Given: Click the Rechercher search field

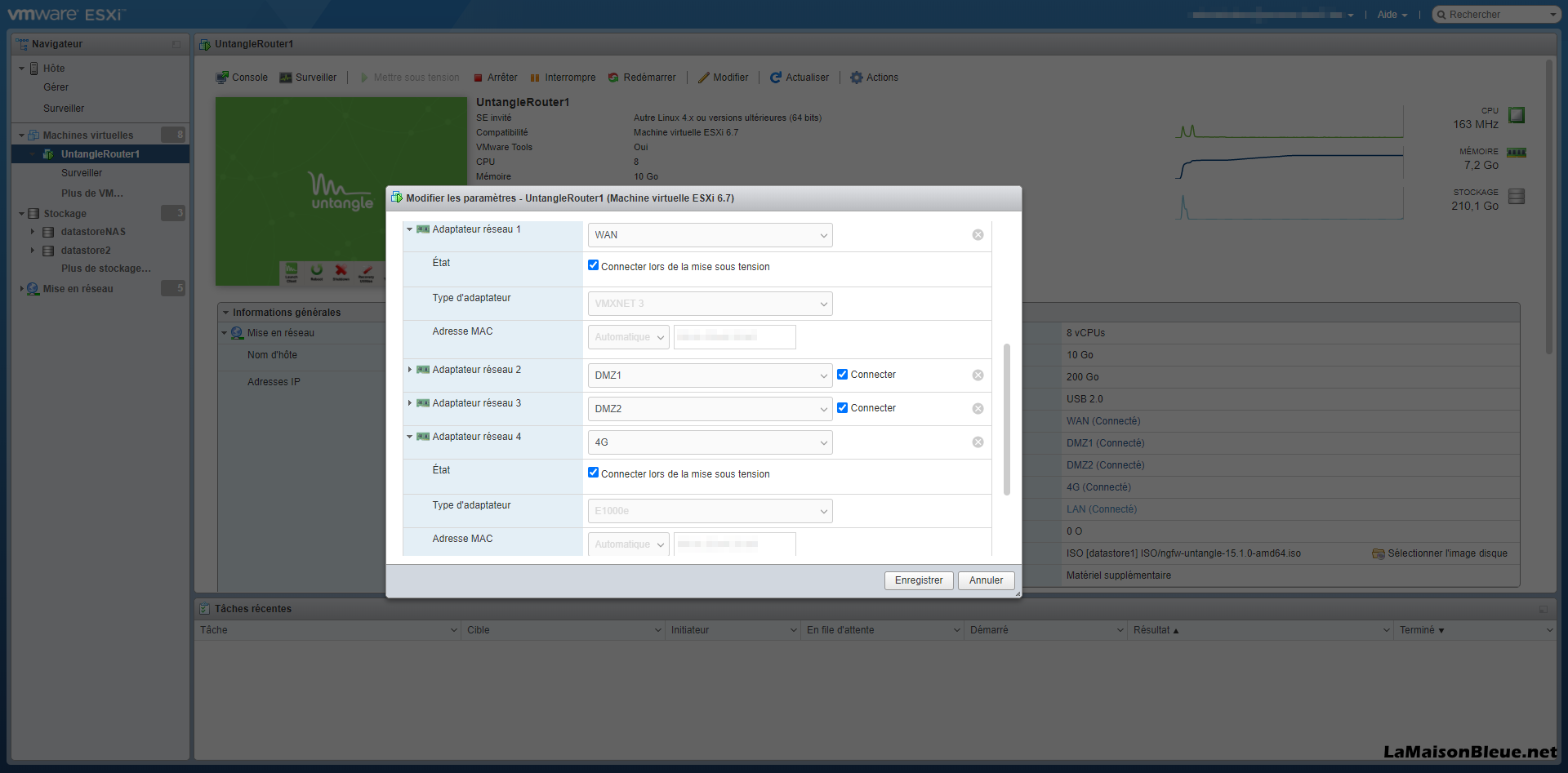Looking at the screenshot, I should (1496, 15).
